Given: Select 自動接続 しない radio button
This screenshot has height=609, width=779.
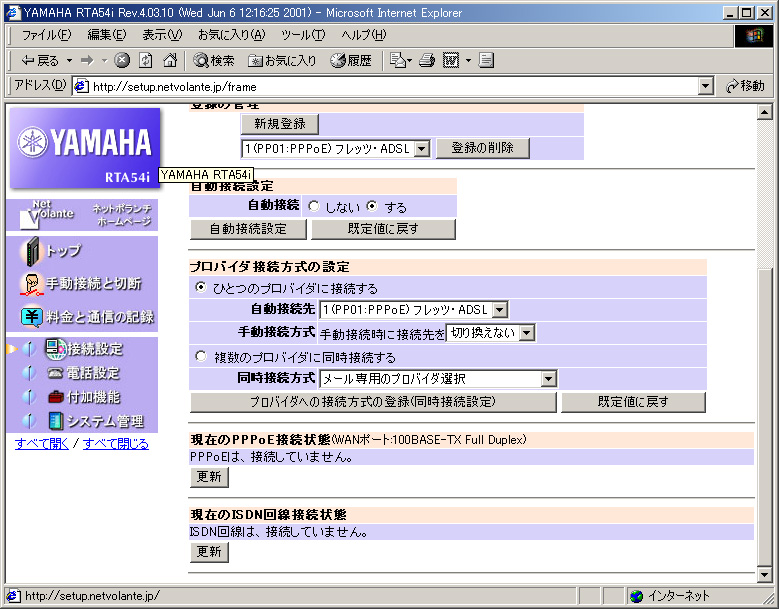Looking at the screenshot, I should pos(313,207).
